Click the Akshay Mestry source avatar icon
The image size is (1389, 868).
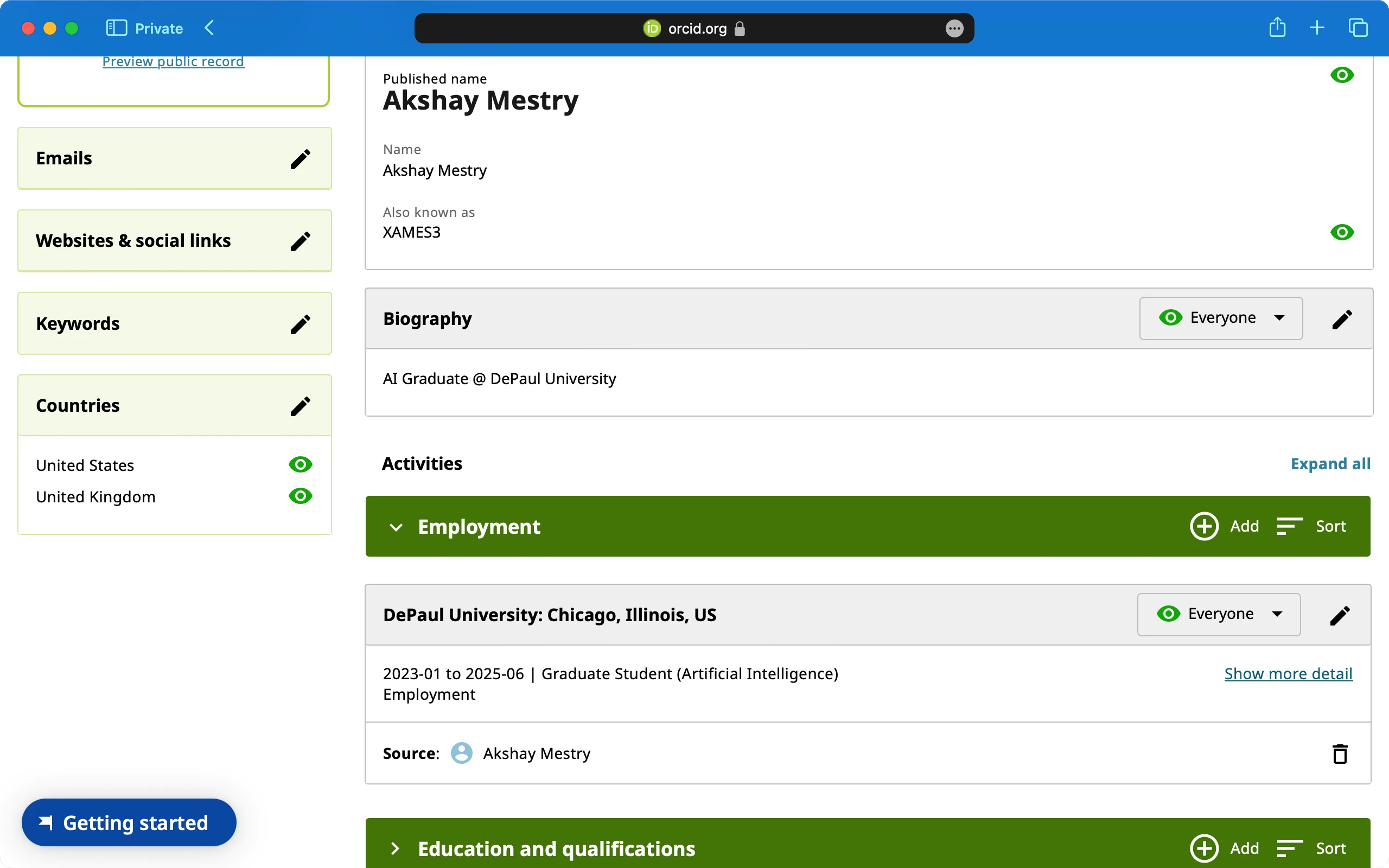[x=462, y=753]
